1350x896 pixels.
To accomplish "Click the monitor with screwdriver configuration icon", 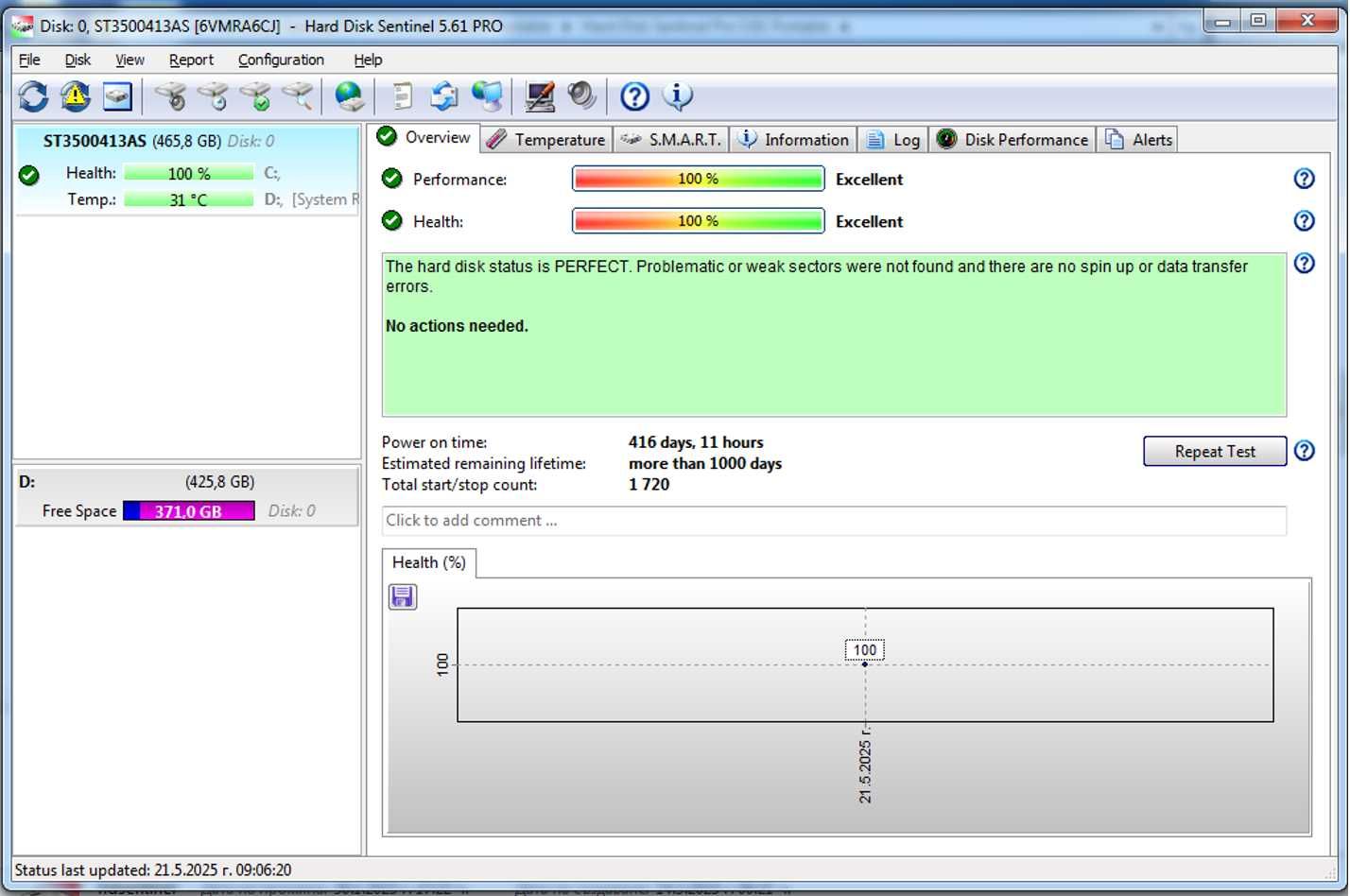I will 540,96.
